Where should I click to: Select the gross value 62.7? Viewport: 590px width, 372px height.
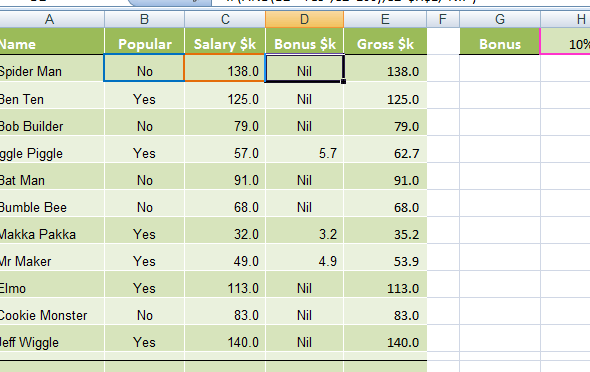pos(385,150)
